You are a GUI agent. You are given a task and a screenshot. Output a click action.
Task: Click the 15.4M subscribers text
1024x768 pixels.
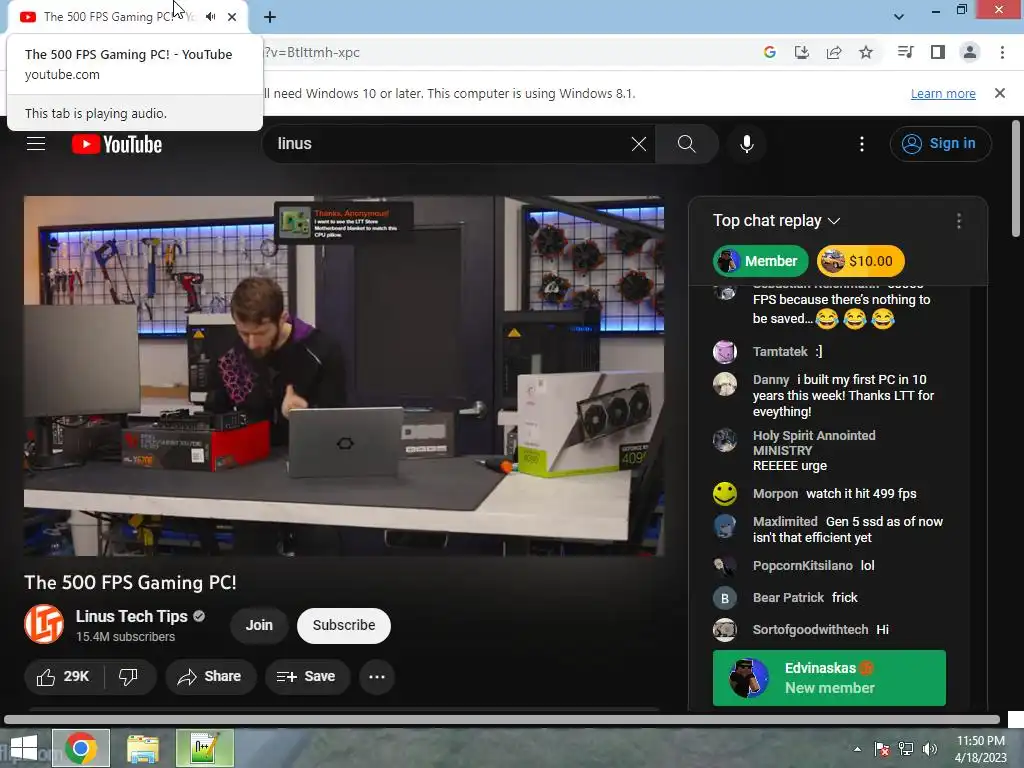pyautogui.click(x=125, y=637)
